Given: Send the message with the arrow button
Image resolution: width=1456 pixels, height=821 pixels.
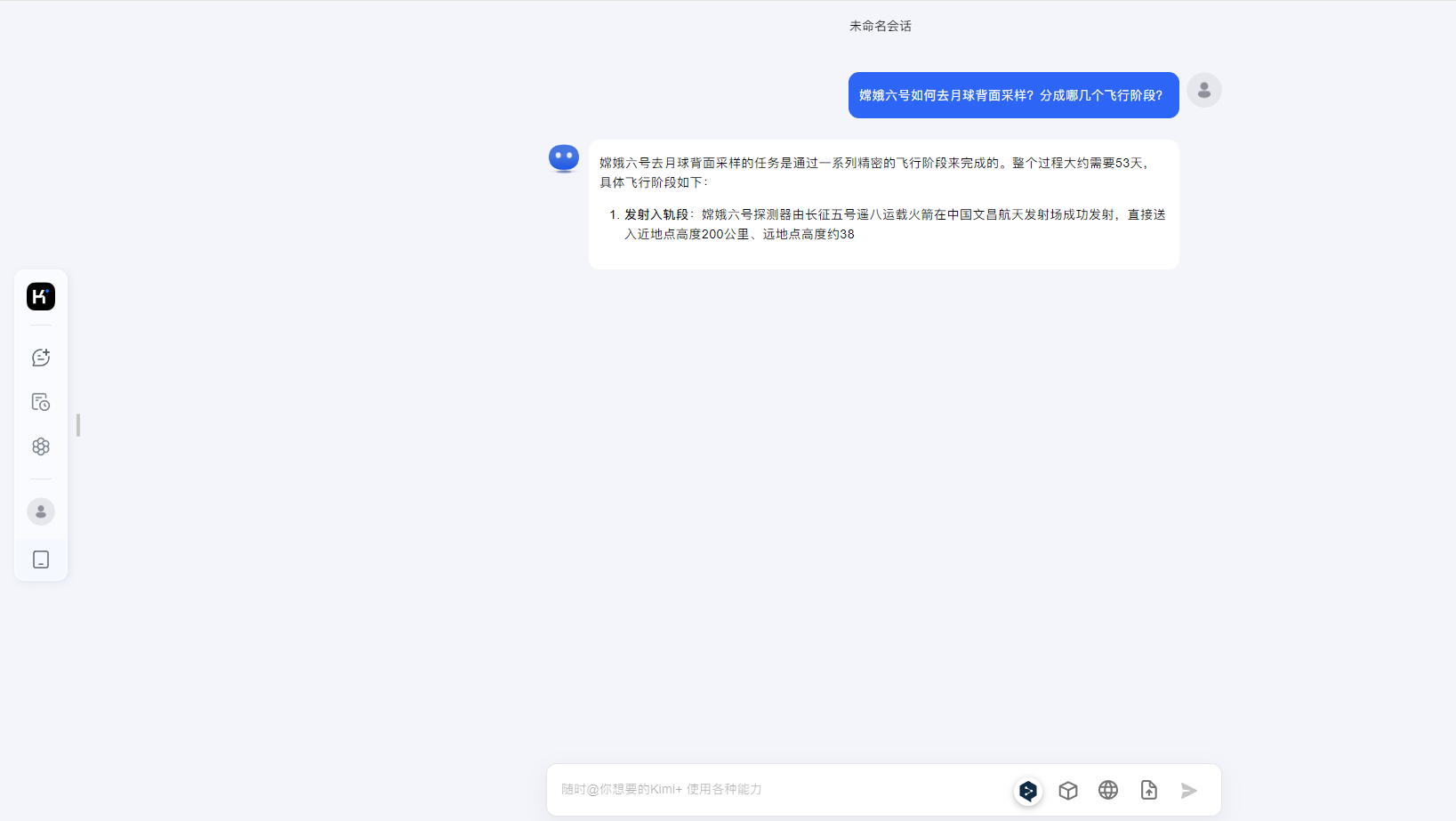Looking at the screenshot, I should tap(1189, 790).
